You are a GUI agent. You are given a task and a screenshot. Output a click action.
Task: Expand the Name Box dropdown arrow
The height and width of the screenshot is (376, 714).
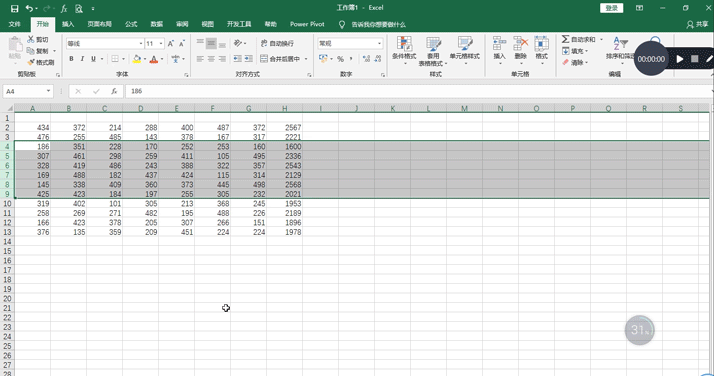click(x=48, y=91)
